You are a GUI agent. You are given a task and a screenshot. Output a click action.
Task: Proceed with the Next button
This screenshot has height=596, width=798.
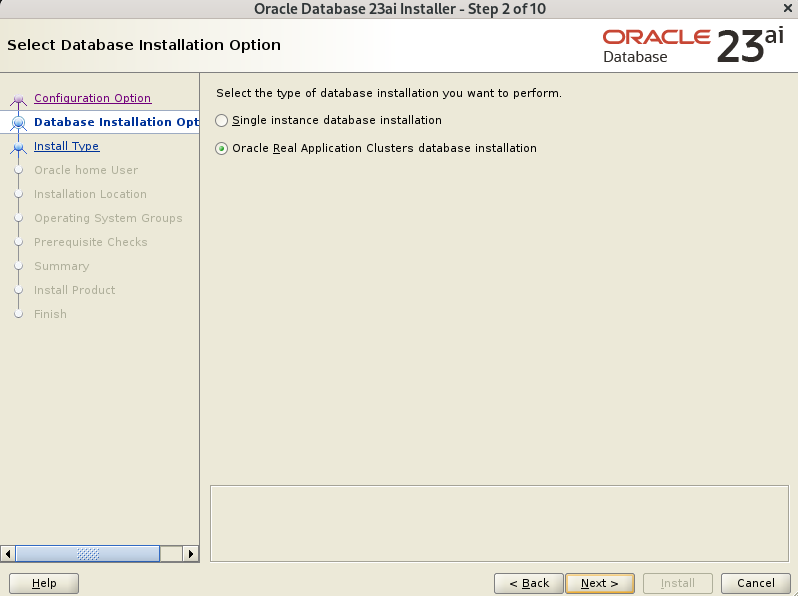[x=600, y=583]
